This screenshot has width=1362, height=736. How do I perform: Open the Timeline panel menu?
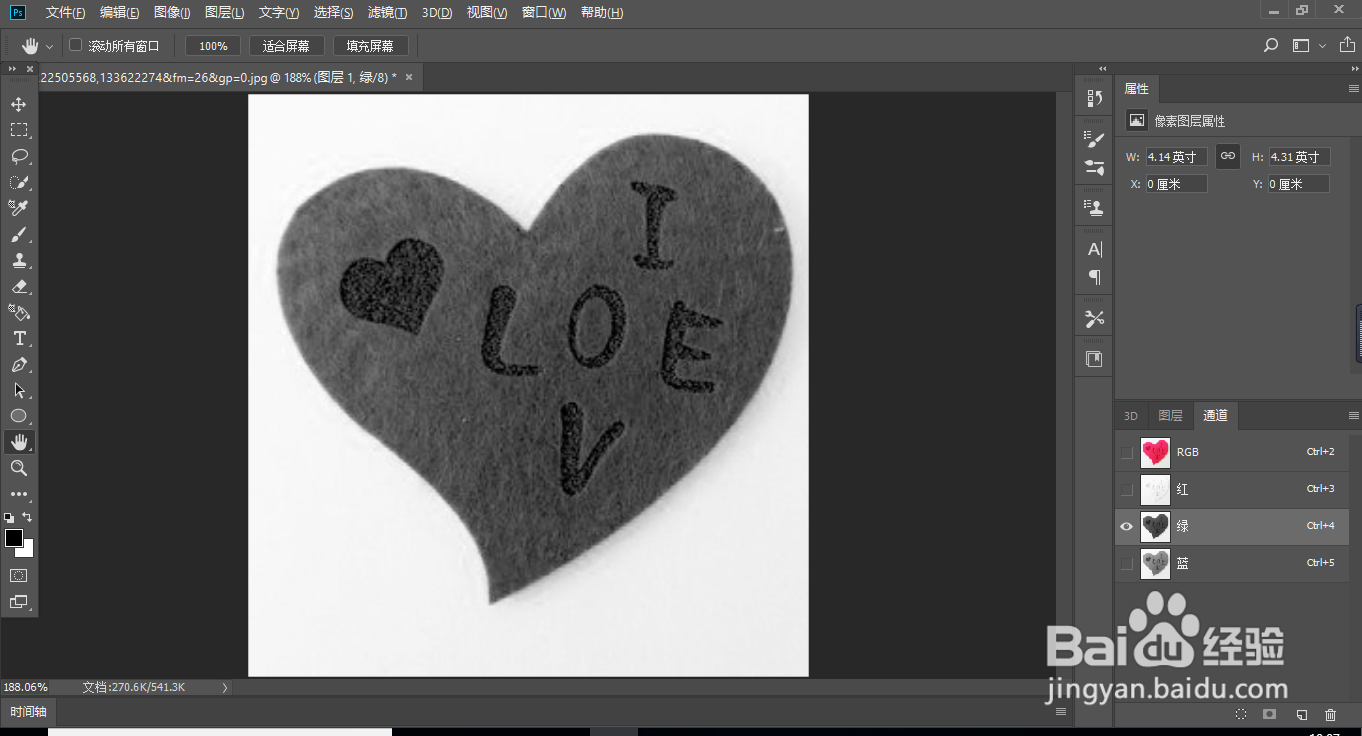(1061, 712)
